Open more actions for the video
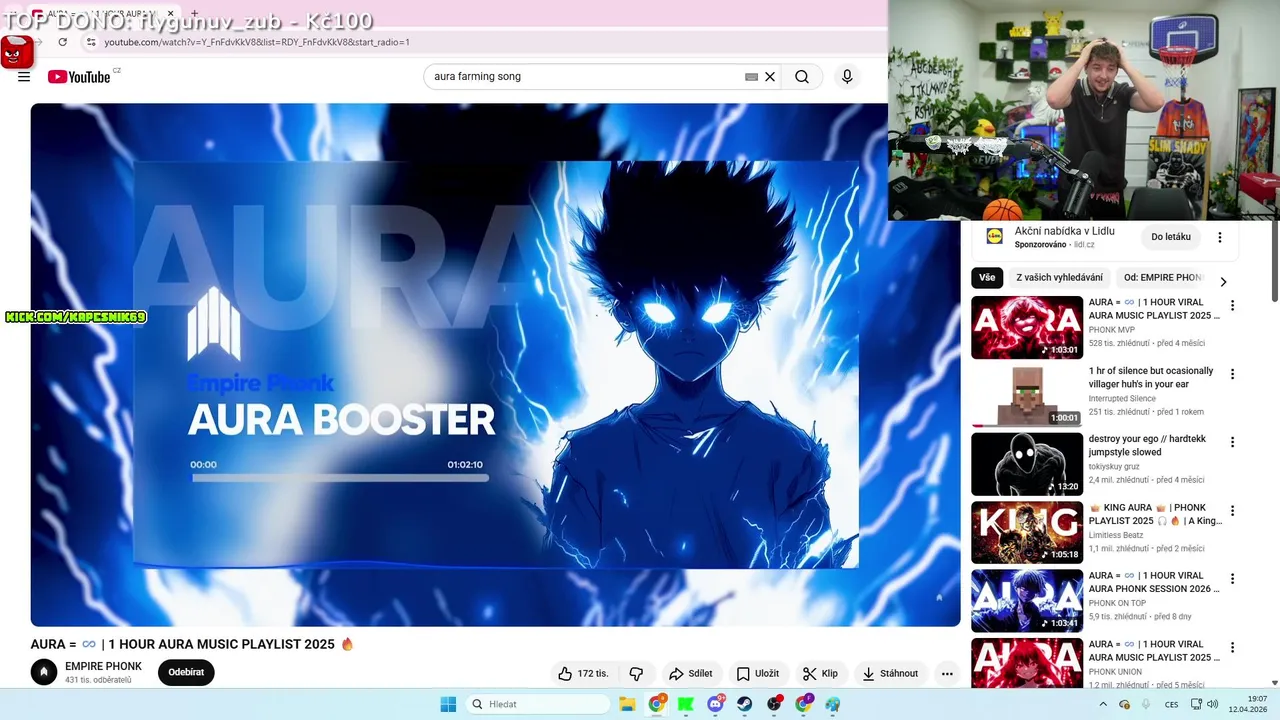This screenshot has height=720, width=1280. (x=947, y=673)
